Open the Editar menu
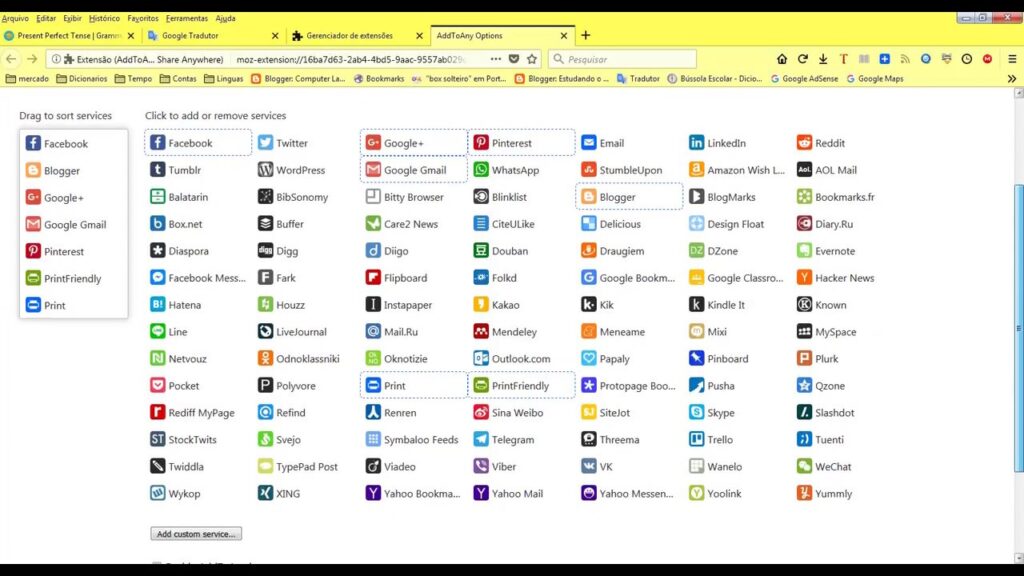The height and width of the screenshot is (576, 1024). [x=46, y=18]
